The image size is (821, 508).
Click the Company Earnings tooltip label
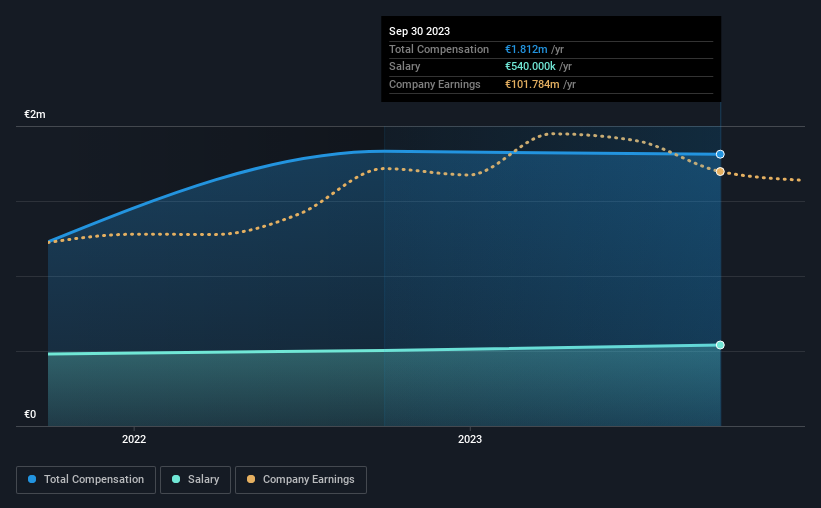click(x=435, y=84)
